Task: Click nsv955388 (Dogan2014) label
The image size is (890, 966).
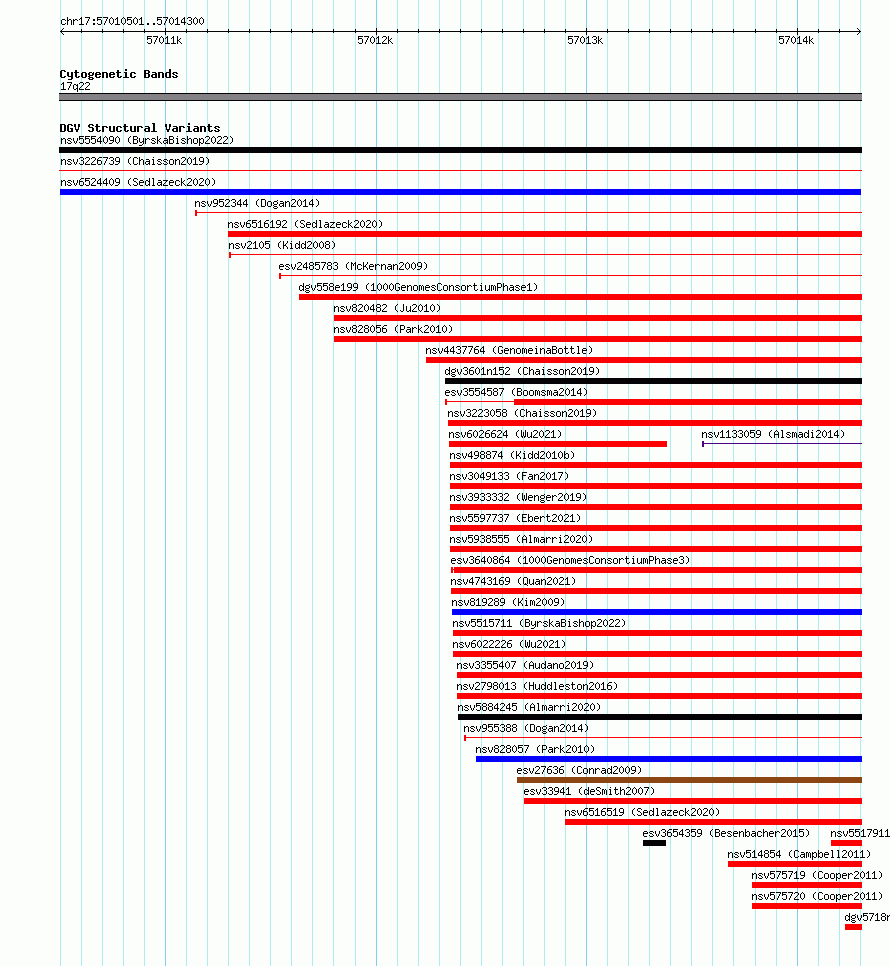Action: [x=526, y=727]
